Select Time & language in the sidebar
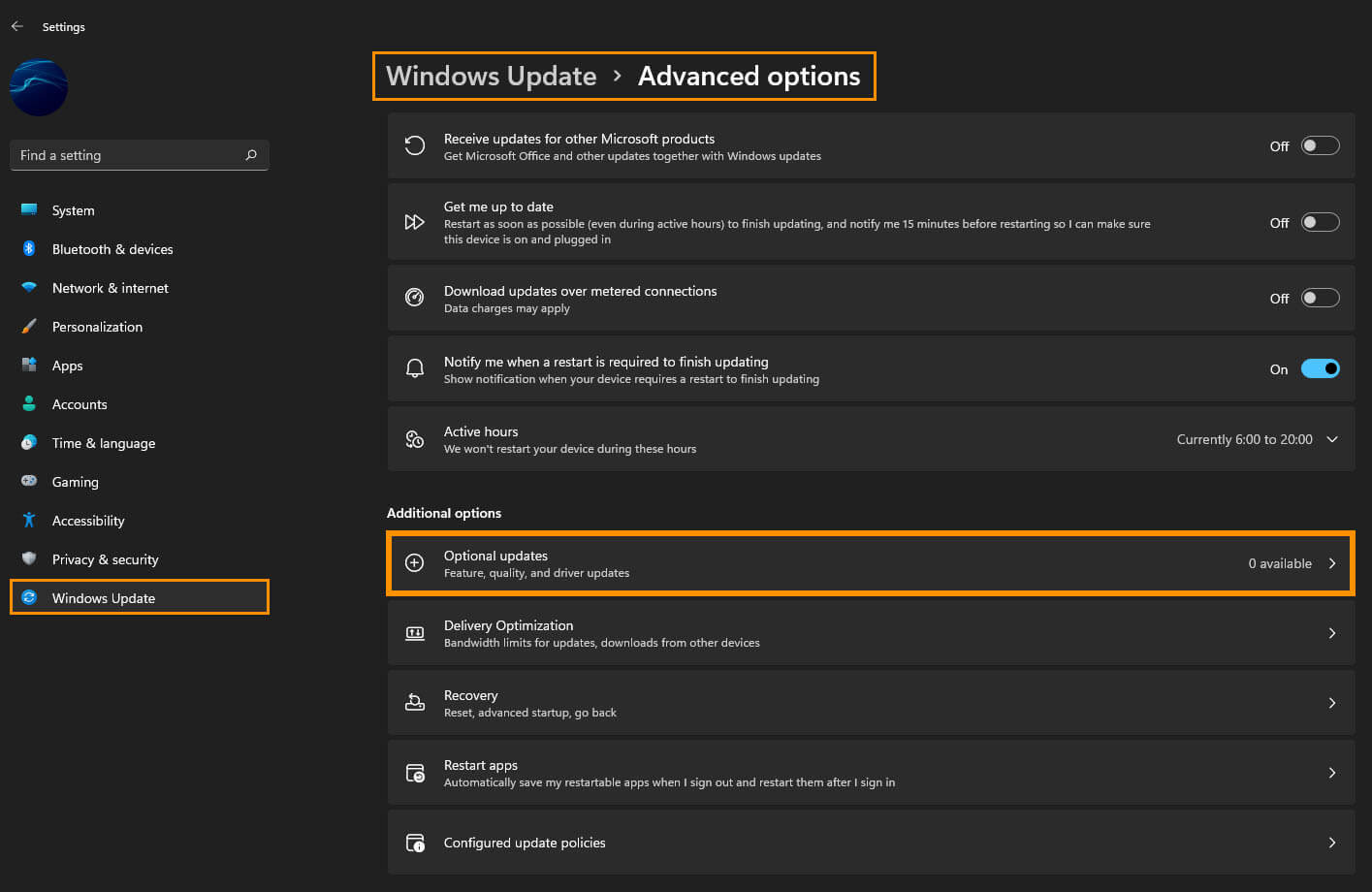The width and height of the screenshot is (1372, 892). click(x=140, y=443)
